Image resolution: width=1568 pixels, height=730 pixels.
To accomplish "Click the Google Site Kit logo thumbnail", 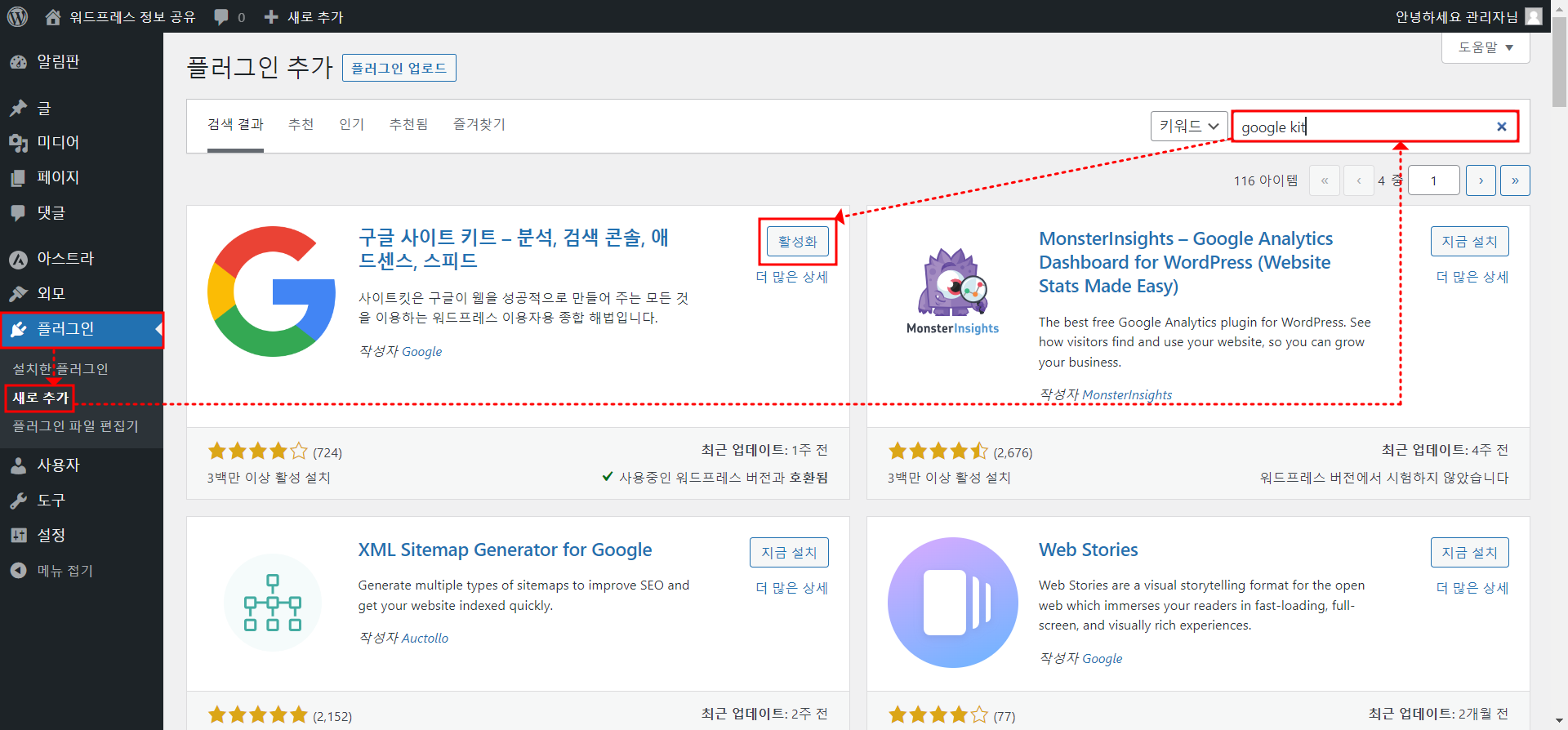I will pos(272,292).
